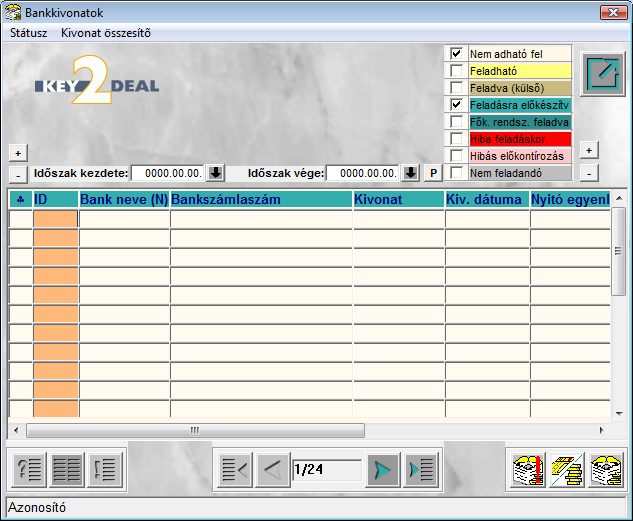Click the left minus button by period start

(18, 175)
